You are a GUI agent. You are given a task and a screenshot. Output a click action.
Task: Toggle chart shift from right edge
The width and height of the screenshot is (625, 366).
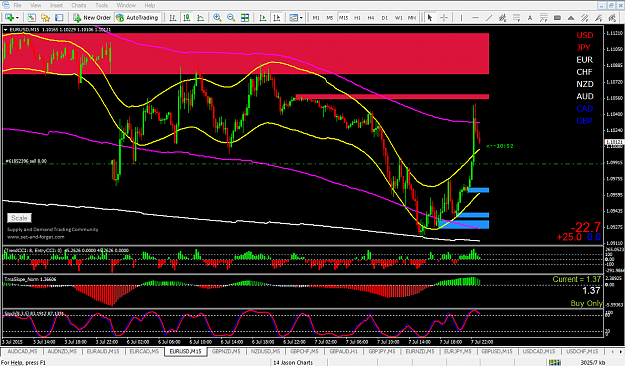(277, 18)
